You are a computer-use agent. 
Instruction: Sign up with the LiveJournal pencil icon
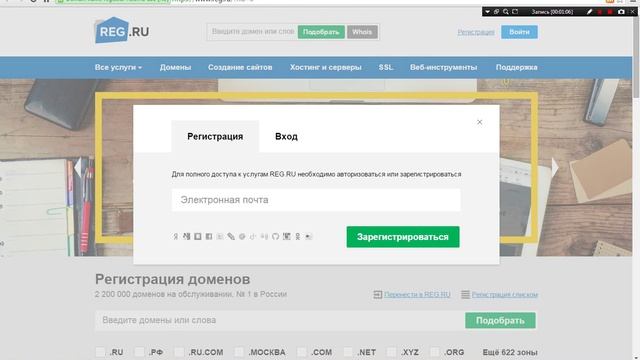click(x=231, y=236)
